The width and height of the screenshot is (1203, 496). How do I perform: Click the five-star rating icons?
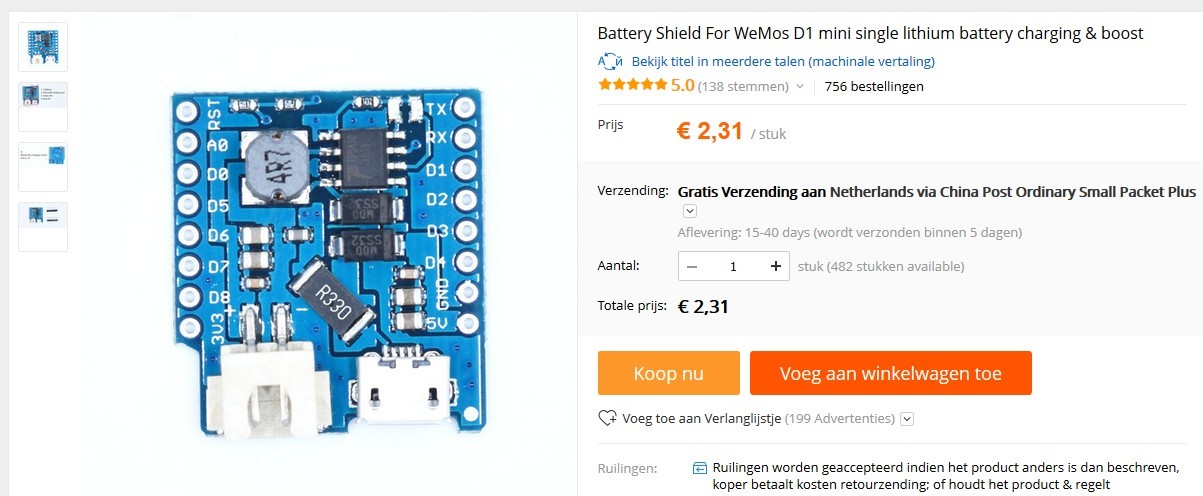tap(632, 85)
